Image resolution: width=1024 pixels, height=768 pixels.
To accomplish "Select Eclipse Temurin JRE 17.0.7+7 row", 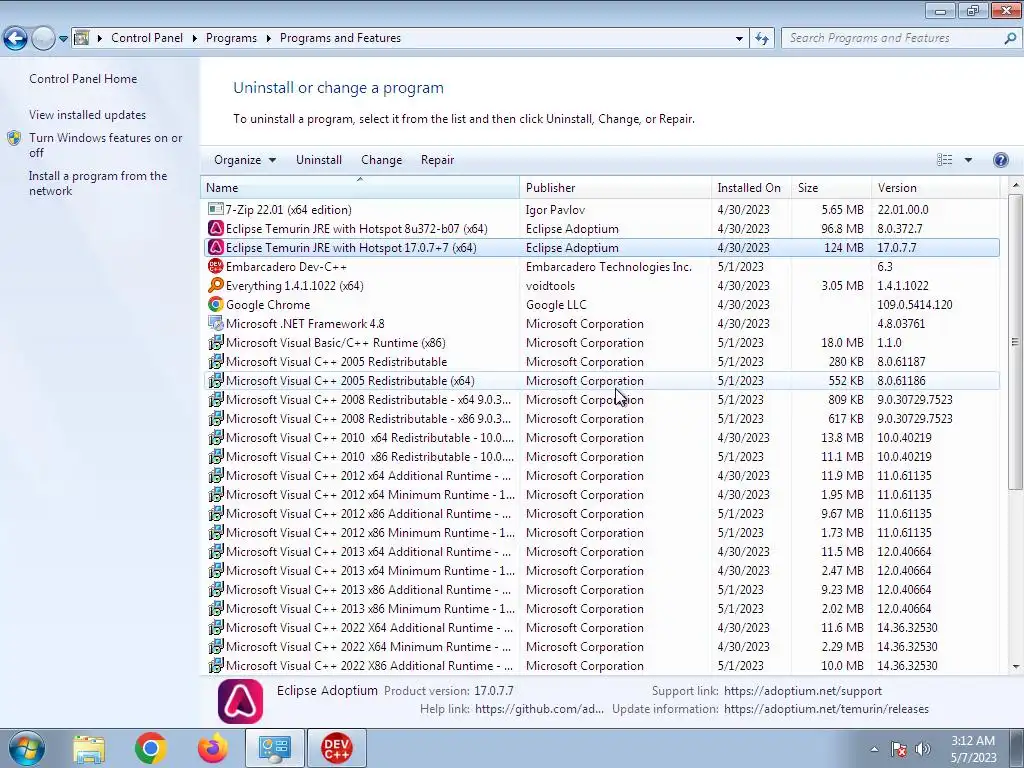I will coord(601,248).
